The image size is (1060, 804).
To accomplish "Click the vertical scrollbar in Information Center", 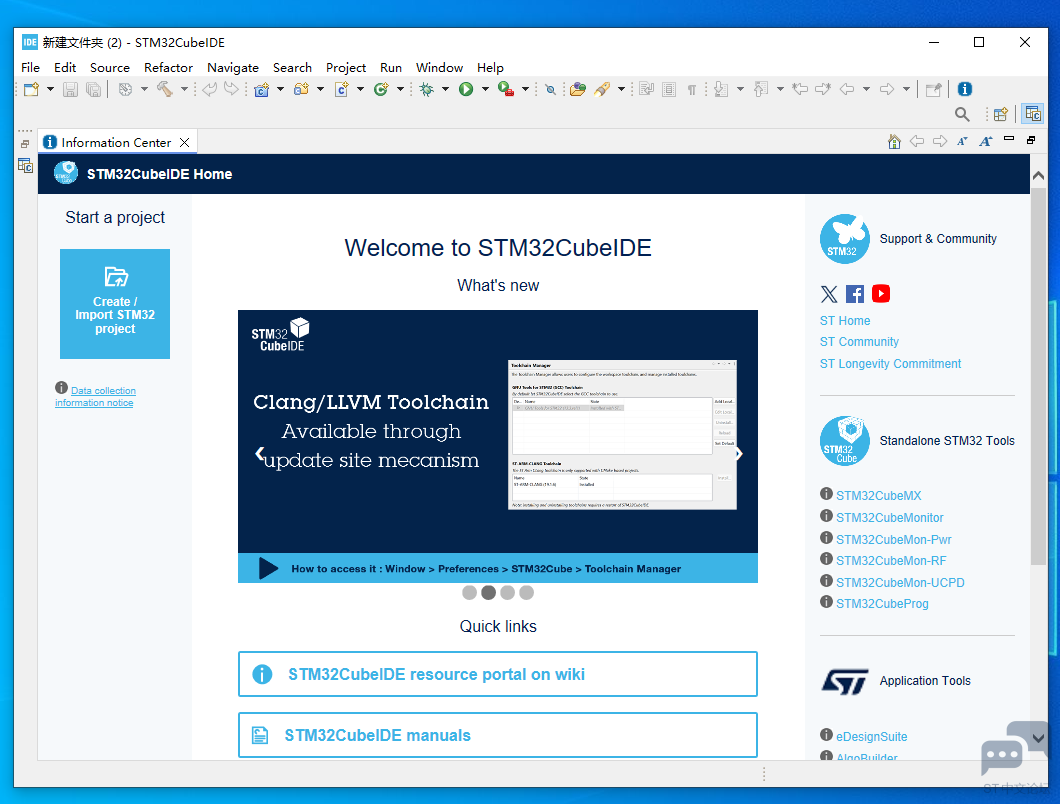I will pyautogui.click(x=1037, y=400).
